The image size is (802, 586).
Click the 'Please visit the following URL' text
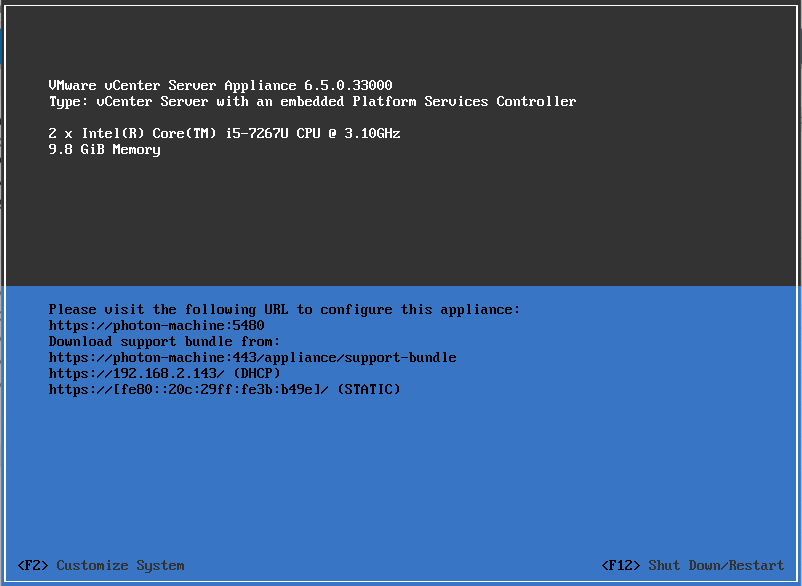click(x=284, y=310)
